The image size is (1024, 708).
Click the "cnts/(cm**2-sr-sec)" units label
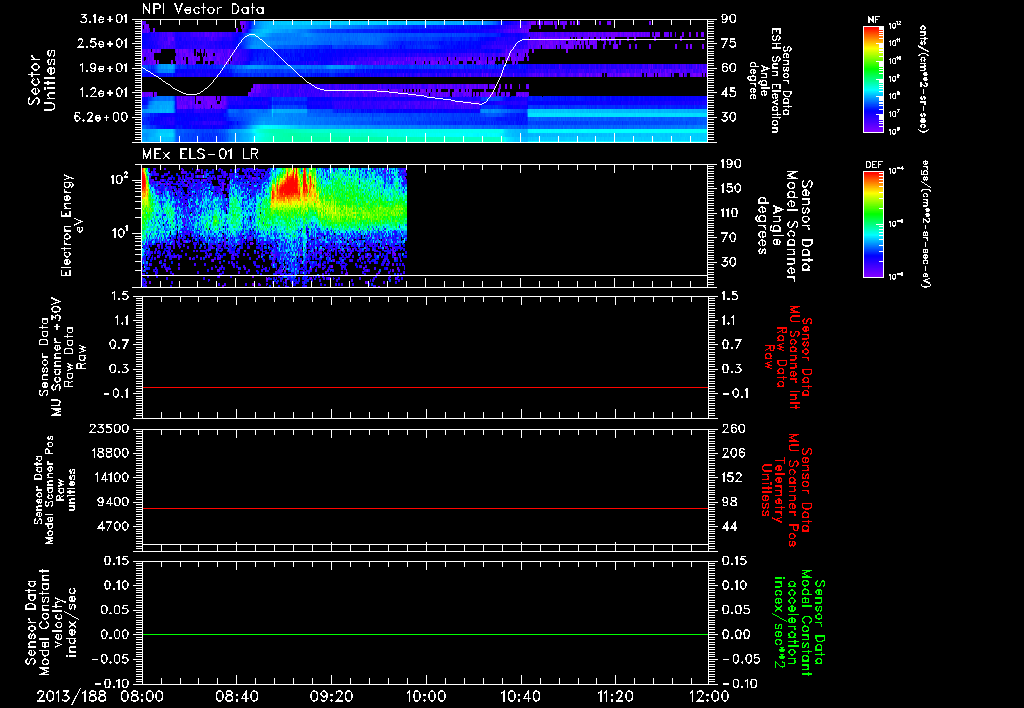click(923, 78)
